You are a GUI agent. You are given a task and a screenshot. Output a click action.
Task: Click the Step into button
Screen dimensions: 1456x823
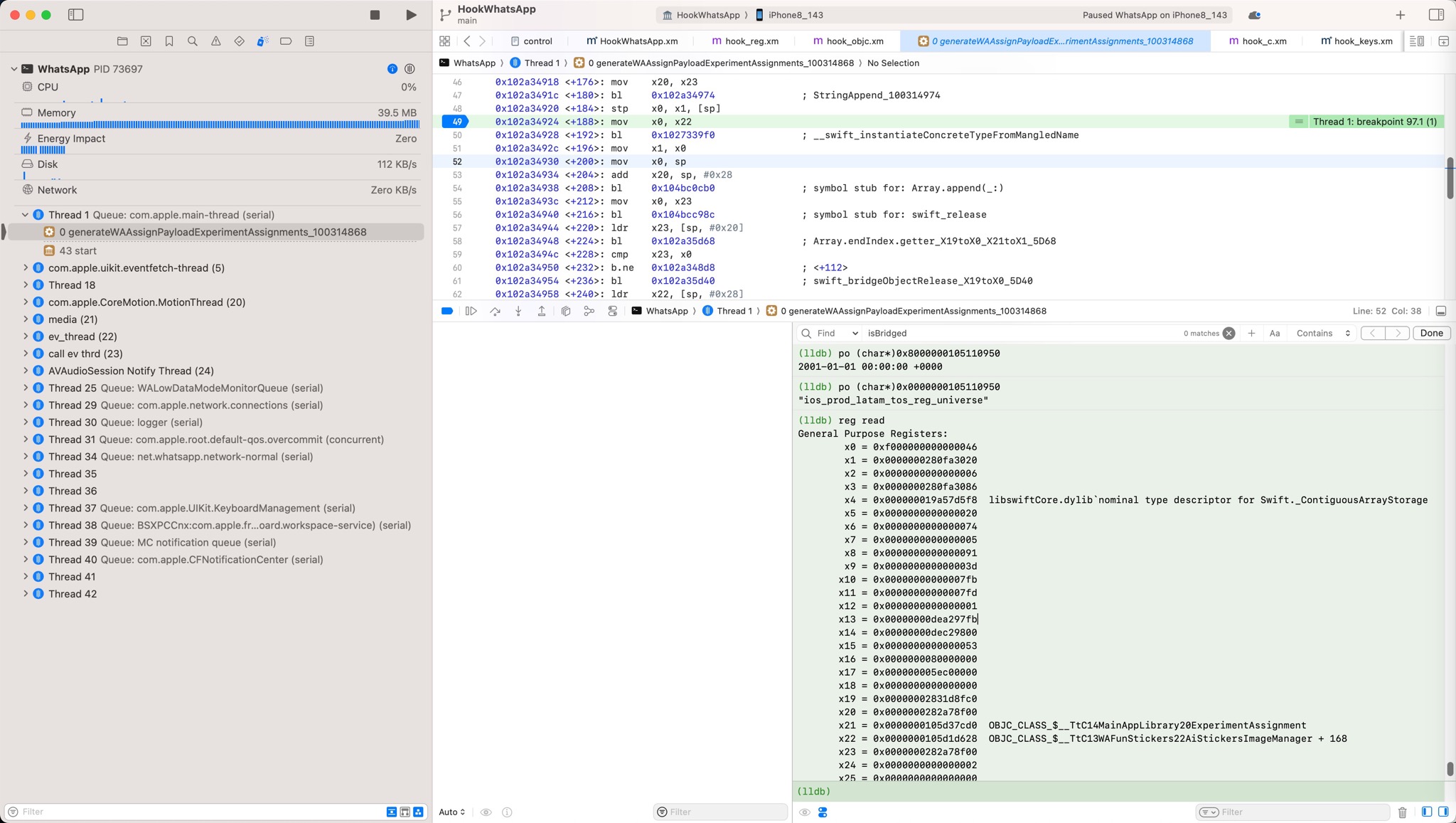(518, 311)
